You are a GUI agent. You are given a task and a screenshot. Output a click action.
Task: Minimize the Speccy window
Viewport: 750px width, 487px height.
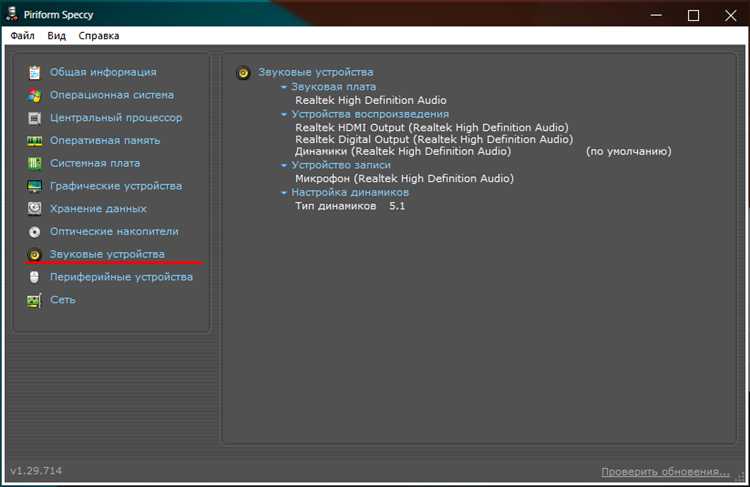[656, 15]
